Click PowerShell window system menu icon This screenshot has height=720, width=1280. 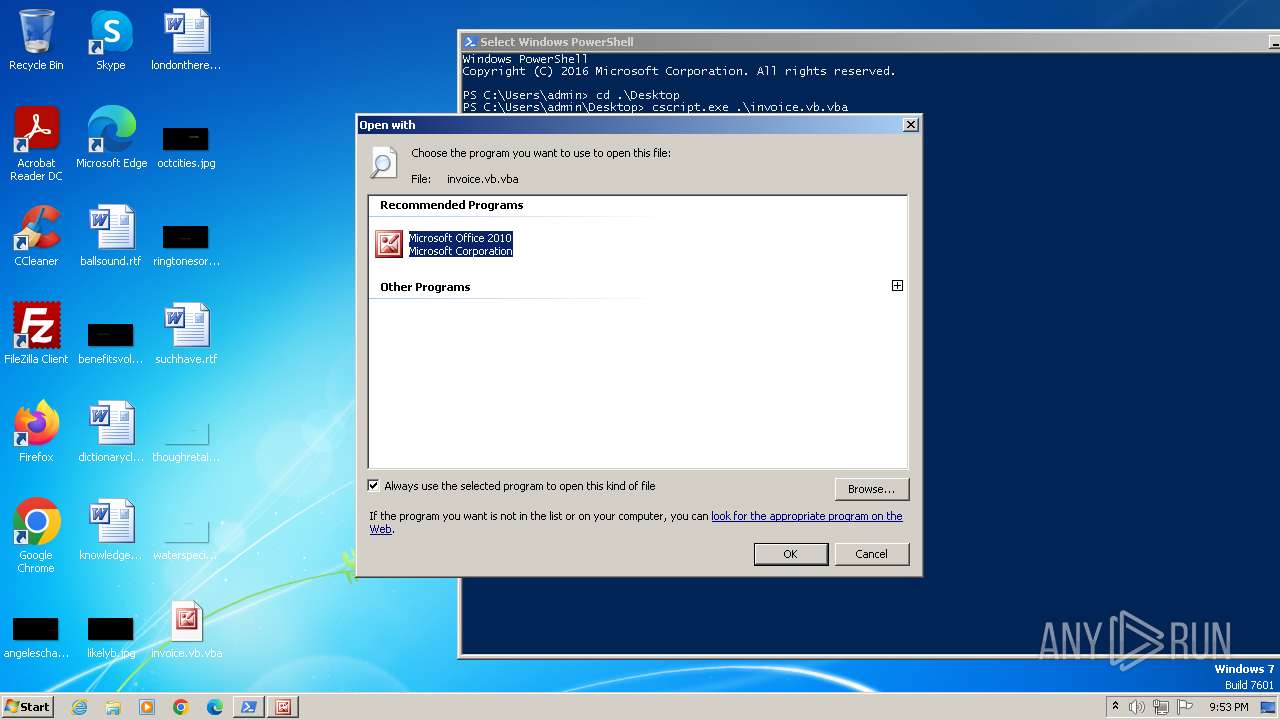470,42
